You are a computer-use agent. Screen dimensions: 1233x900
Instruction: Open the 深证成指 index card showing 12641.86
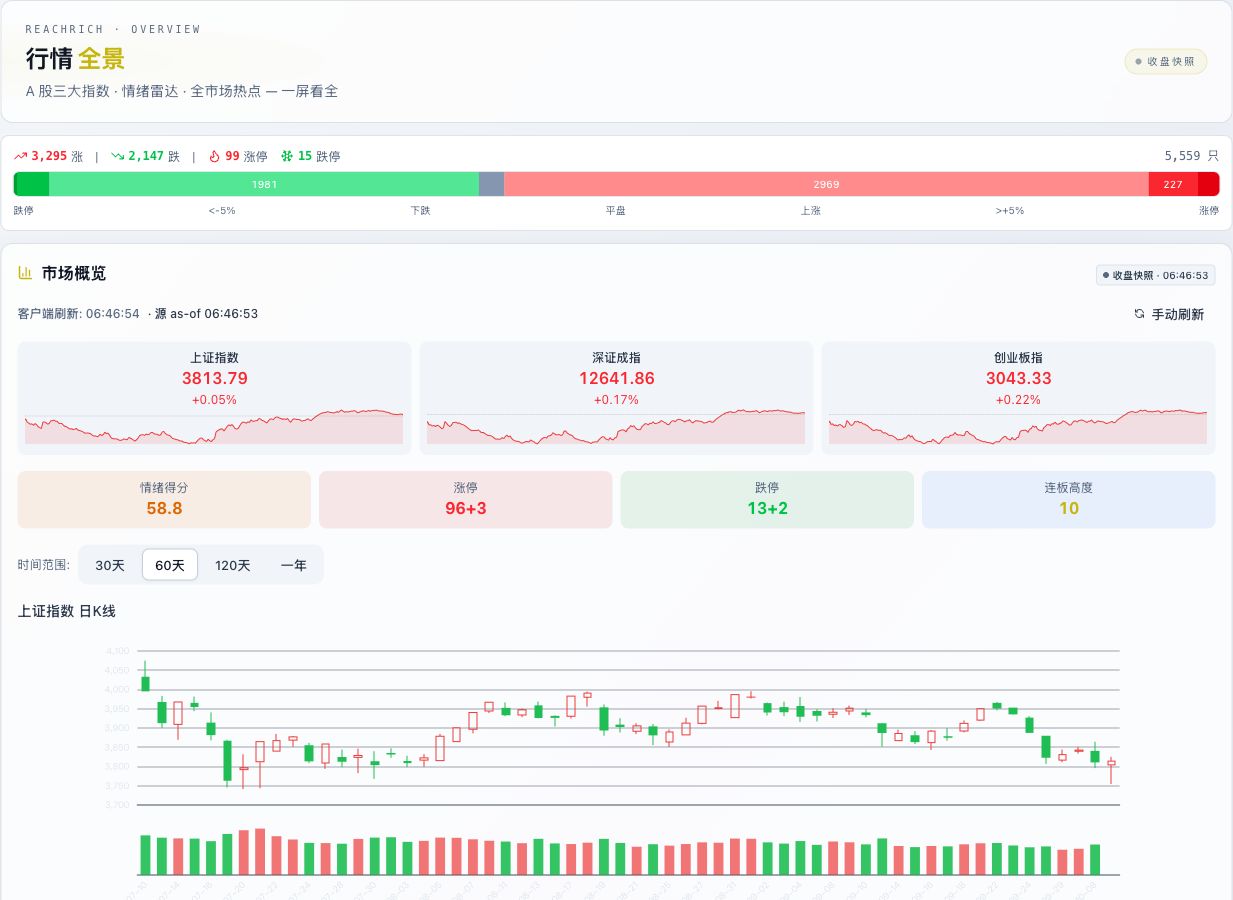point(616,398)
